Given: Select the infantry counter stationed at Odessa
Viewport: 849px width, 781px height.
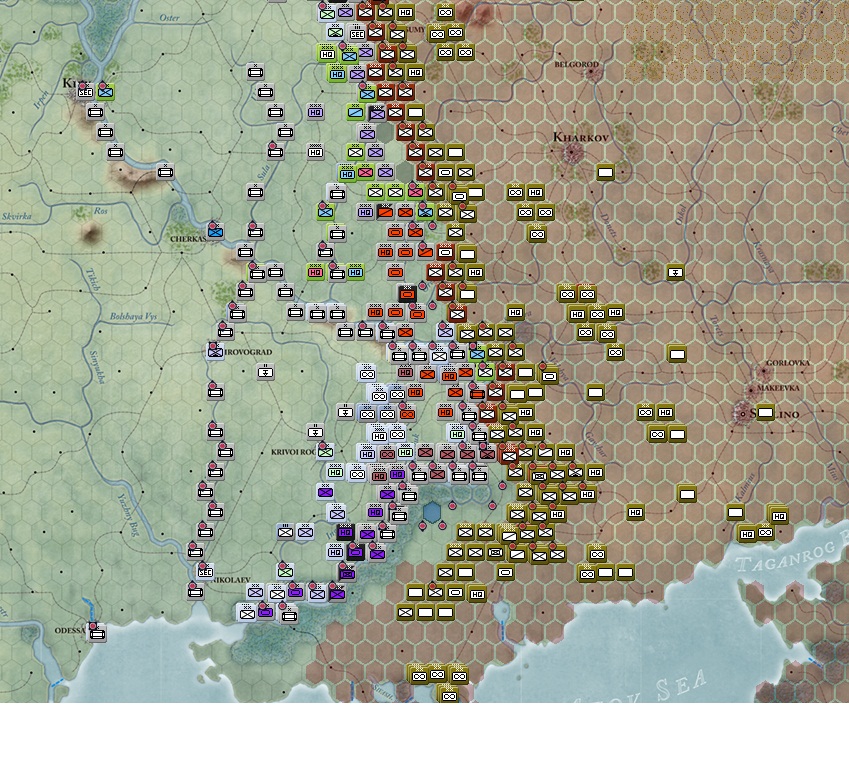Looking at the screenshot, I should click(x=97, y=634).
